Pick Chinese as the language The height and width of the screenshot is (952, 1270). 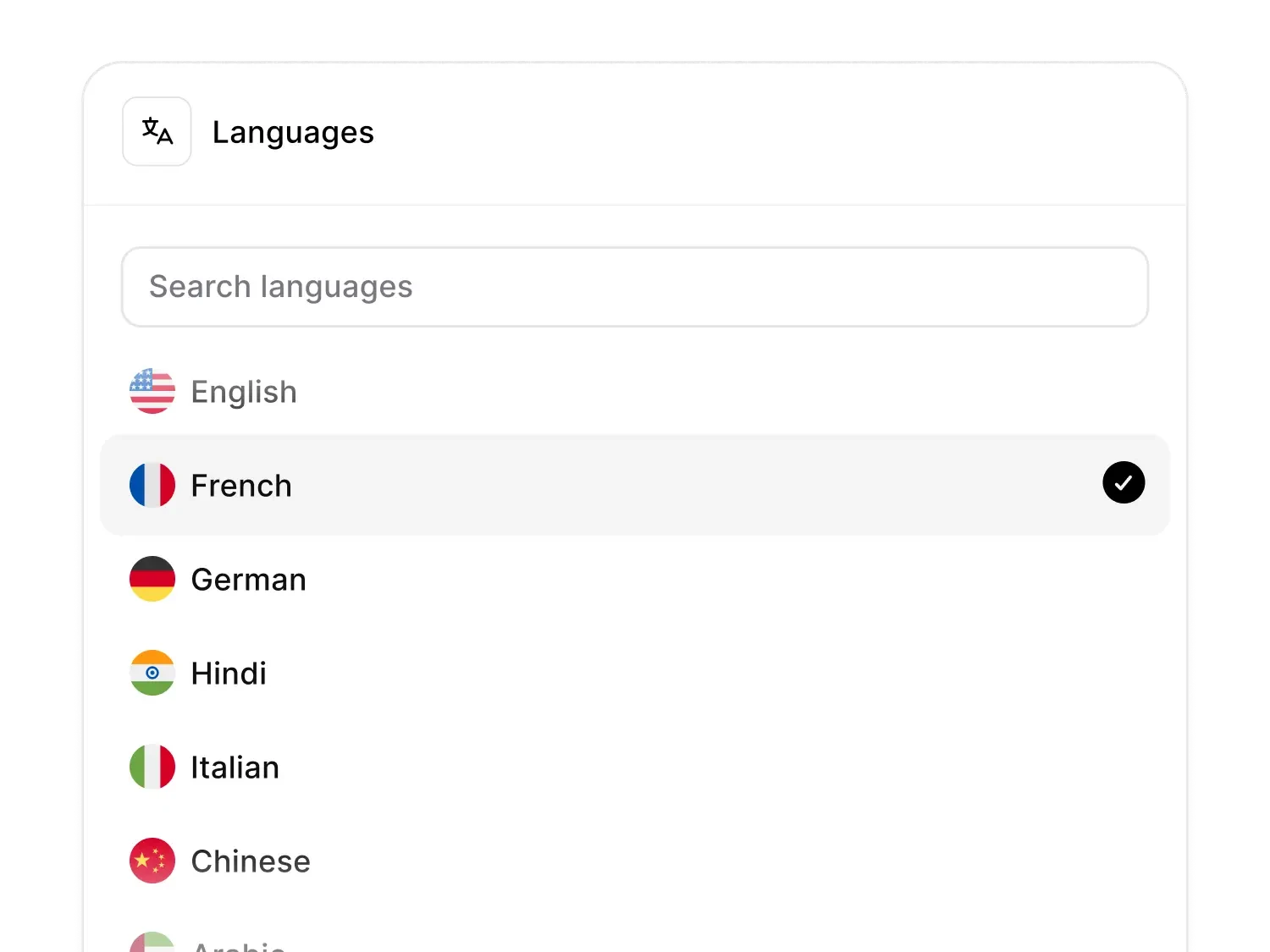[x=635, y=861]
